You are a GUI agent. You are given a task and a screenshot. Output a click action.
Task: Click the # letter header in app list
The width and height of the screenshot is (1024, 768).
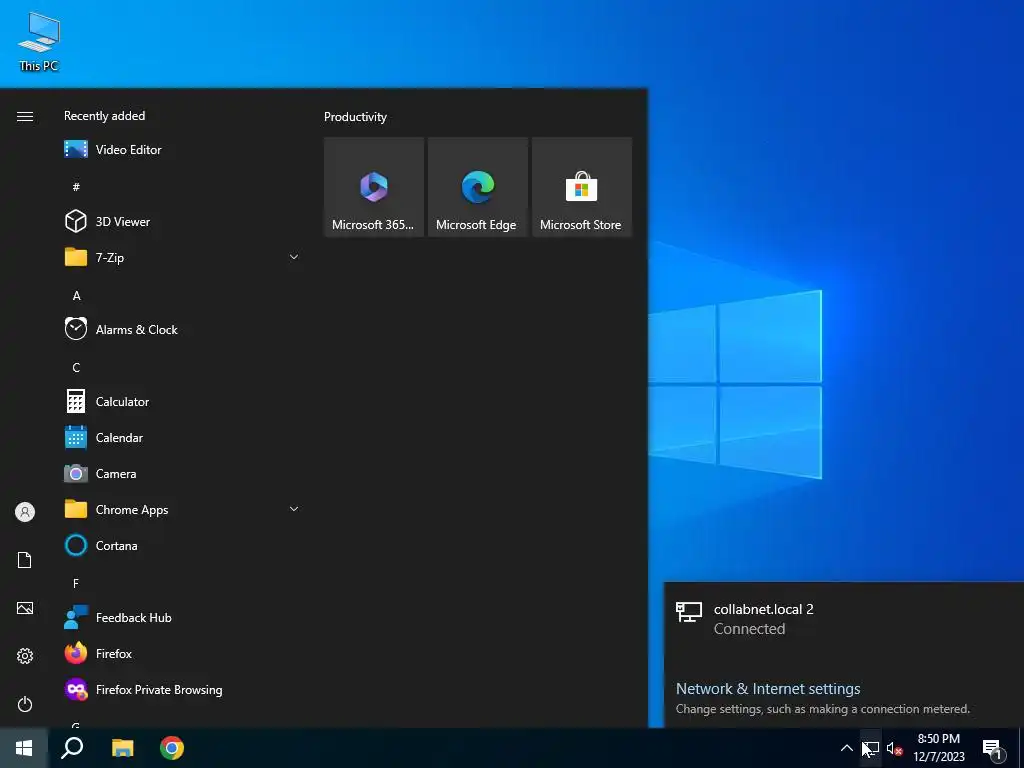click(76, 187)
